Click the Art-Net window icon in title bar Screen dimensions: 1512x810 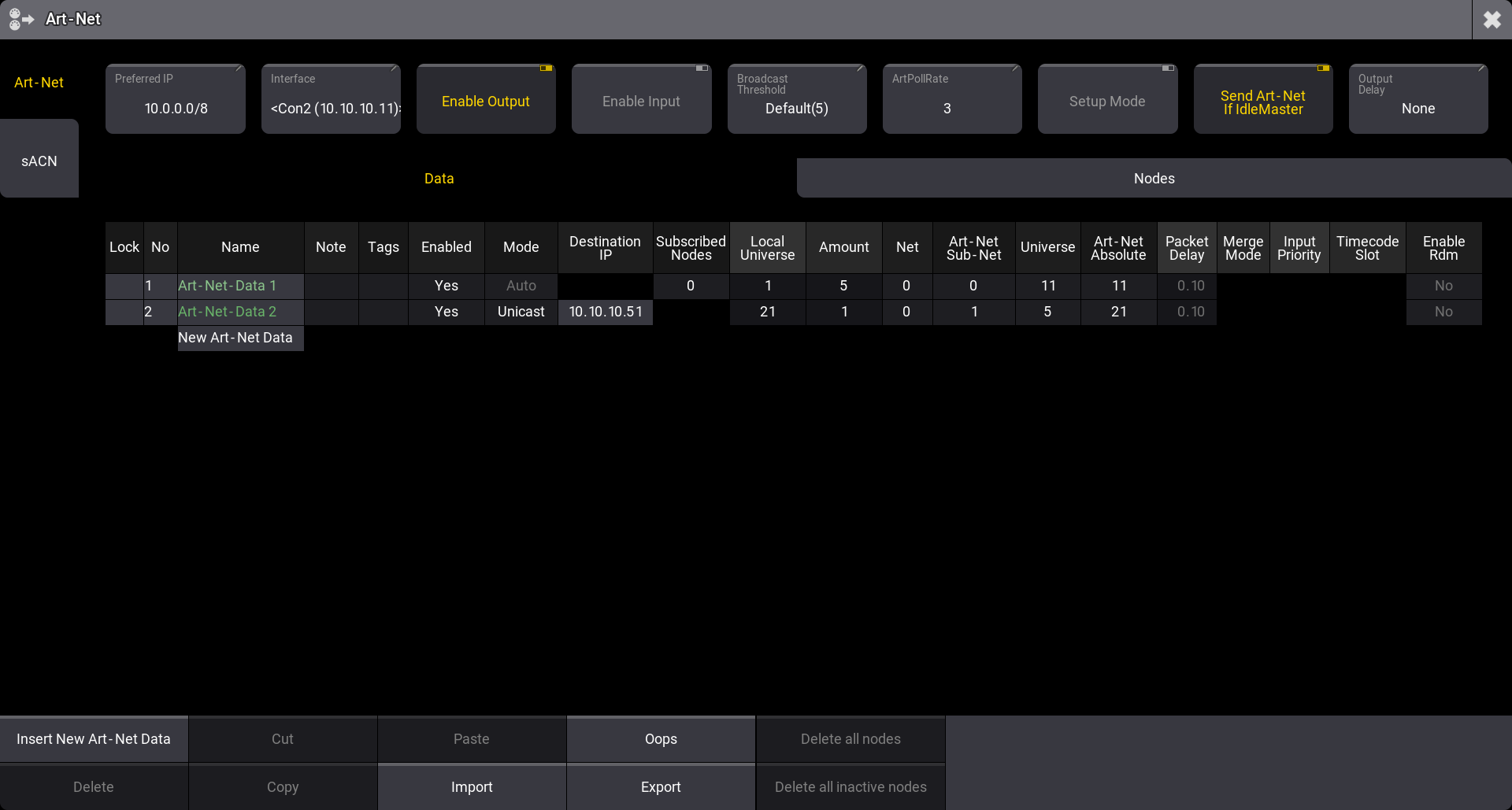(21, 19)
